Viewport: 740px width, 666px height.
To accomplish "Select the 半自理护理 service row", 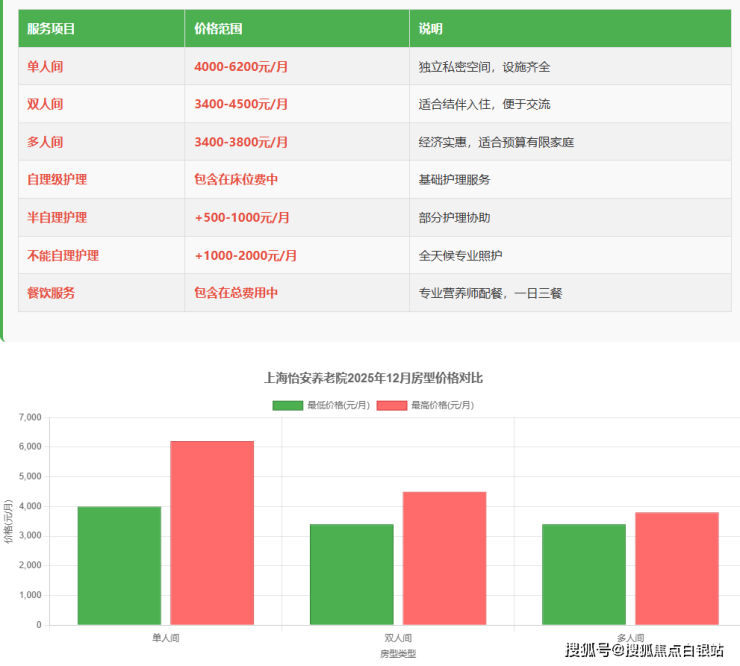I will pos(57,217).
